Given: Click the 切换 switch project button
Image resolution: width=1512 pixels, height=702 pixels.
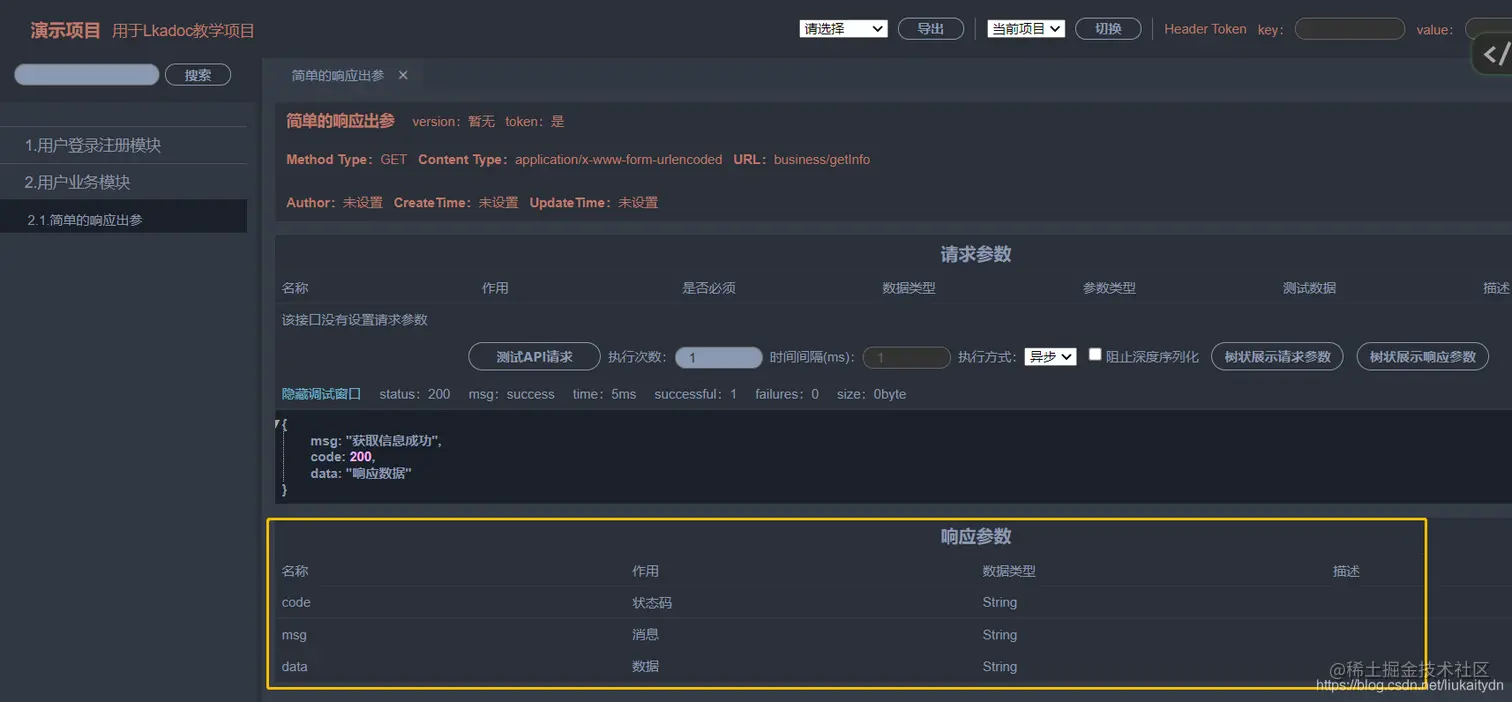Looking at the screenshot, I should (1107, 28).
